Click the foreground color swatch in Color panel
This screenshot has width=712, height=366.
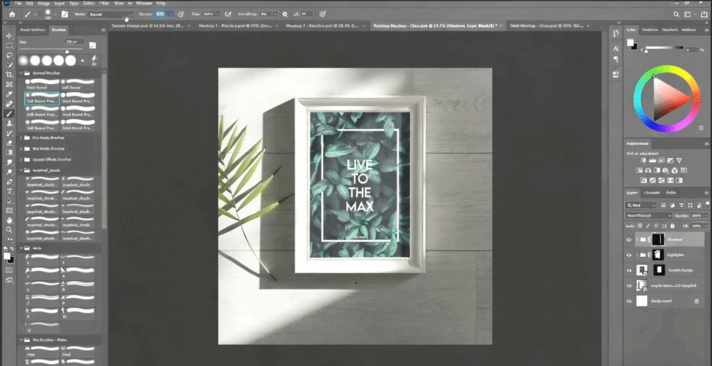pos(630,43)
